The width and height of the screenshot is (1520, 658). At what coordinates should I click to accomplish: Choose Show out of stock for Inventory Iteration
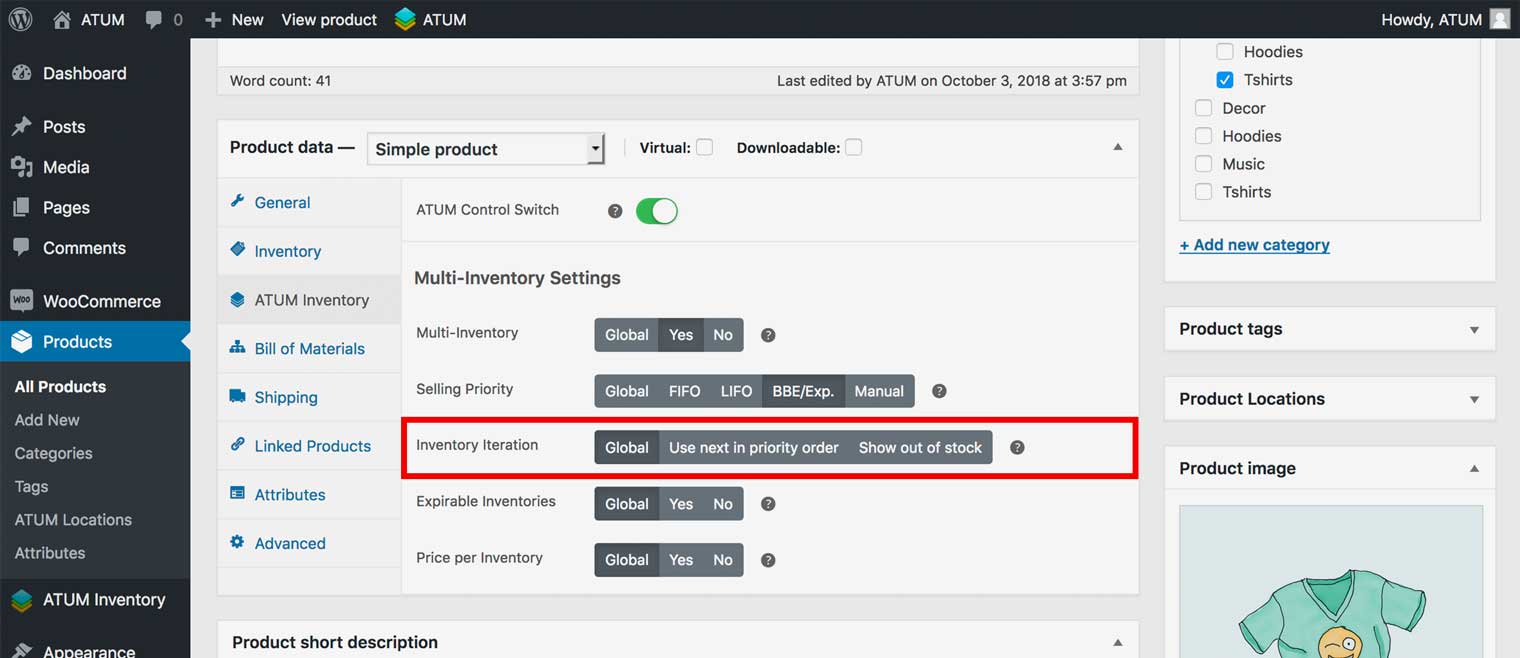pyautogui.click(x=920, y=447)
